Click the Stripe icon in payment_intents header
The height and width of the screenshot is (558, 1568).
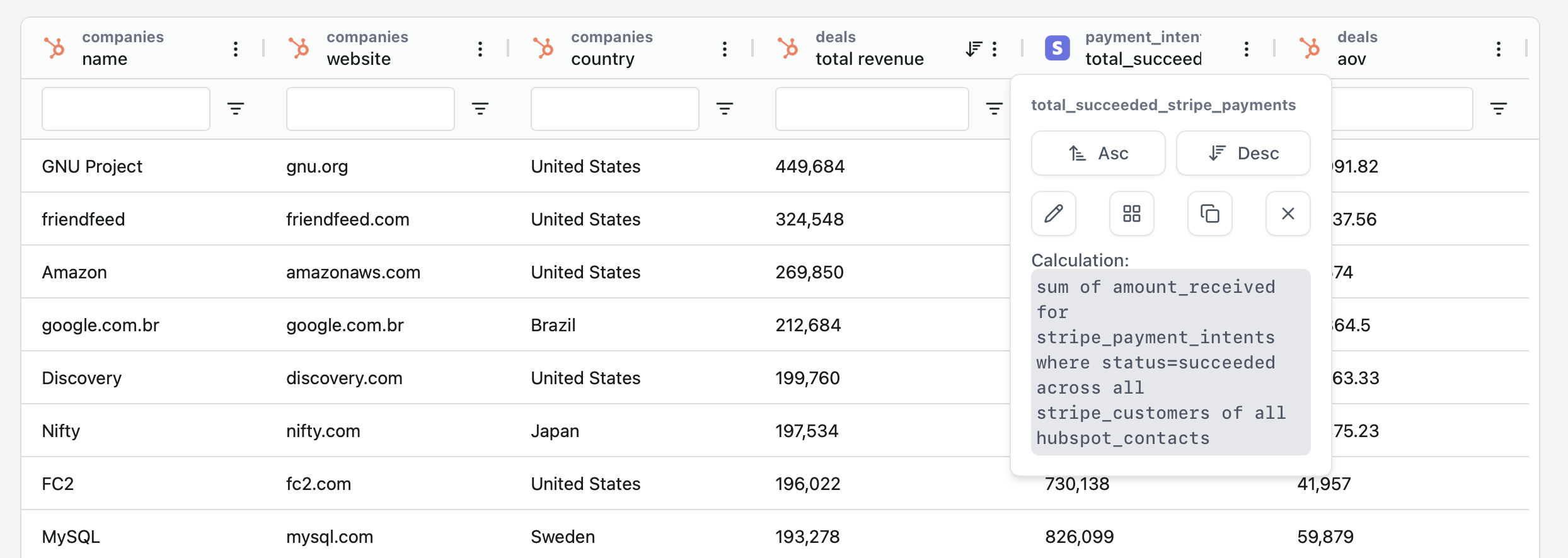1057,48
